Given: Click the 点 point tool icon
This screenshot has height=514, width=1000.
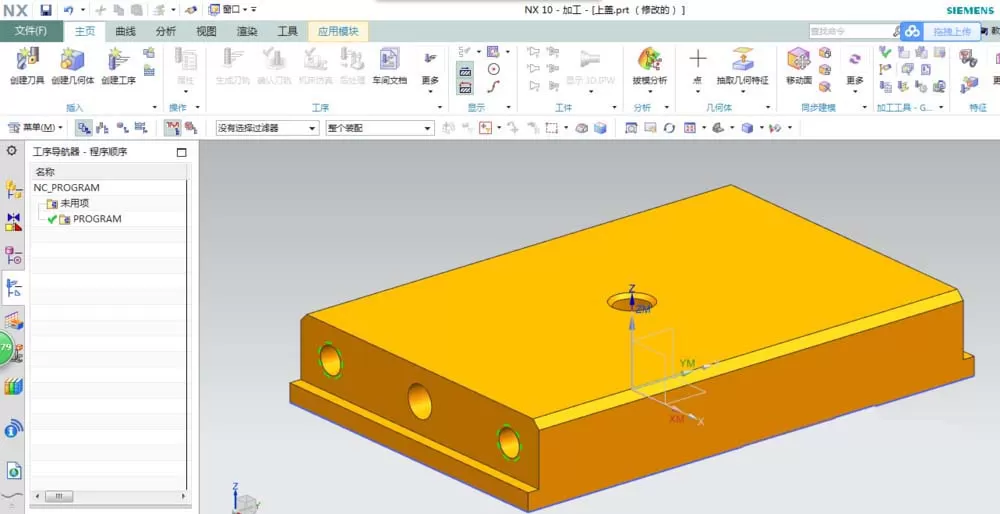Looking at the screenshot, I should (698, 59).
